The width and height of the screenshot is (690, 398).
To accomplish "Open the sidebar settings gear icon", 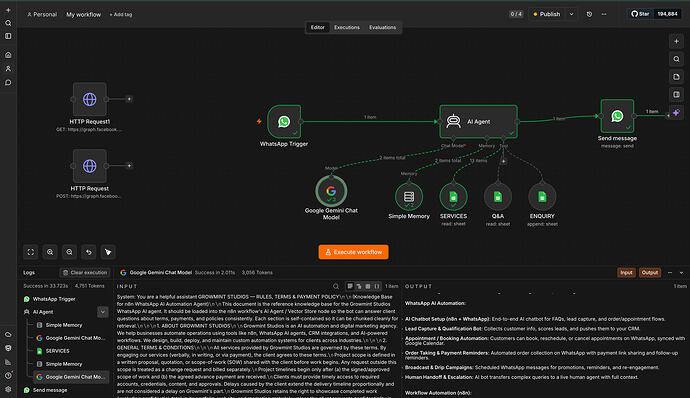I will [8, 389].
